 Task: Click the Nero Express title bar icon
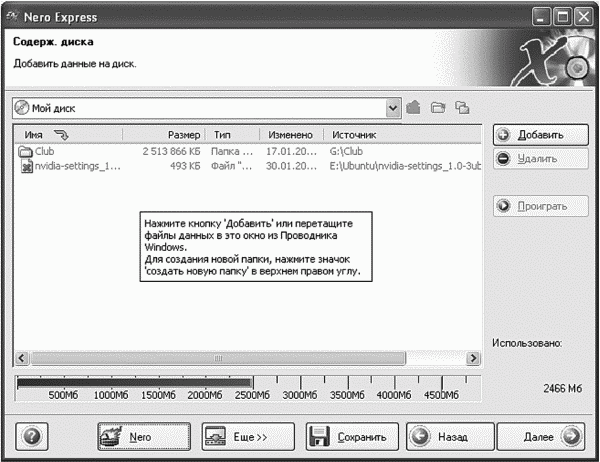pos(12,16)
